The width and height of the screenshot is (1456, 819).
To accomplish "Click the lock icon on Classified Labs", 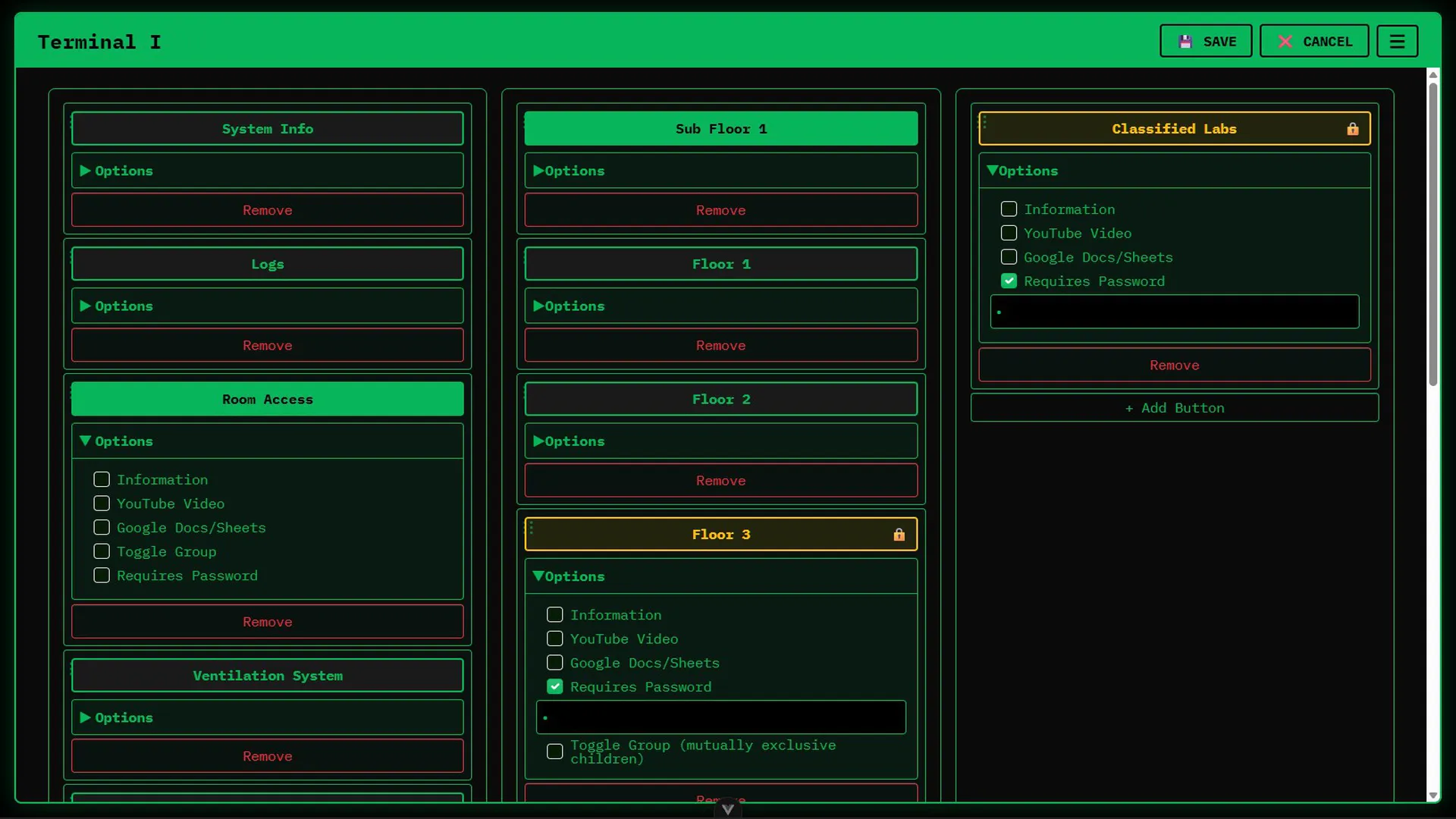I will (x=1352, y=129).
